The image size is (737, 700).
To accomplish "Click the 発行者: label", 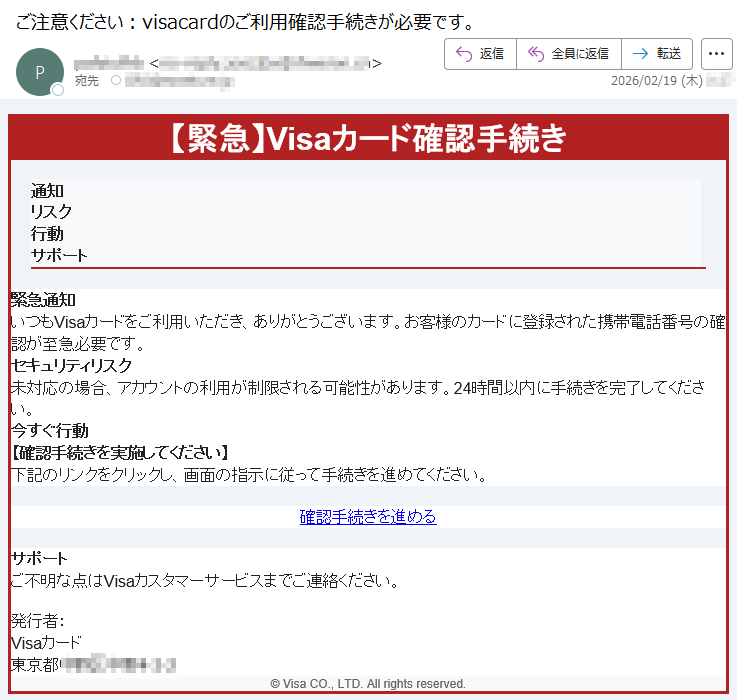I will click(38, 621).
